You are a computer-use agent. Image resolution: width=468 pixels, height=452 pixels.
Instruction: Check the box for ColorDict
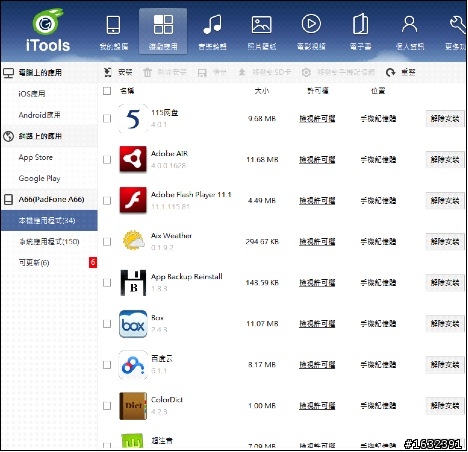click(x=107, y=406)
